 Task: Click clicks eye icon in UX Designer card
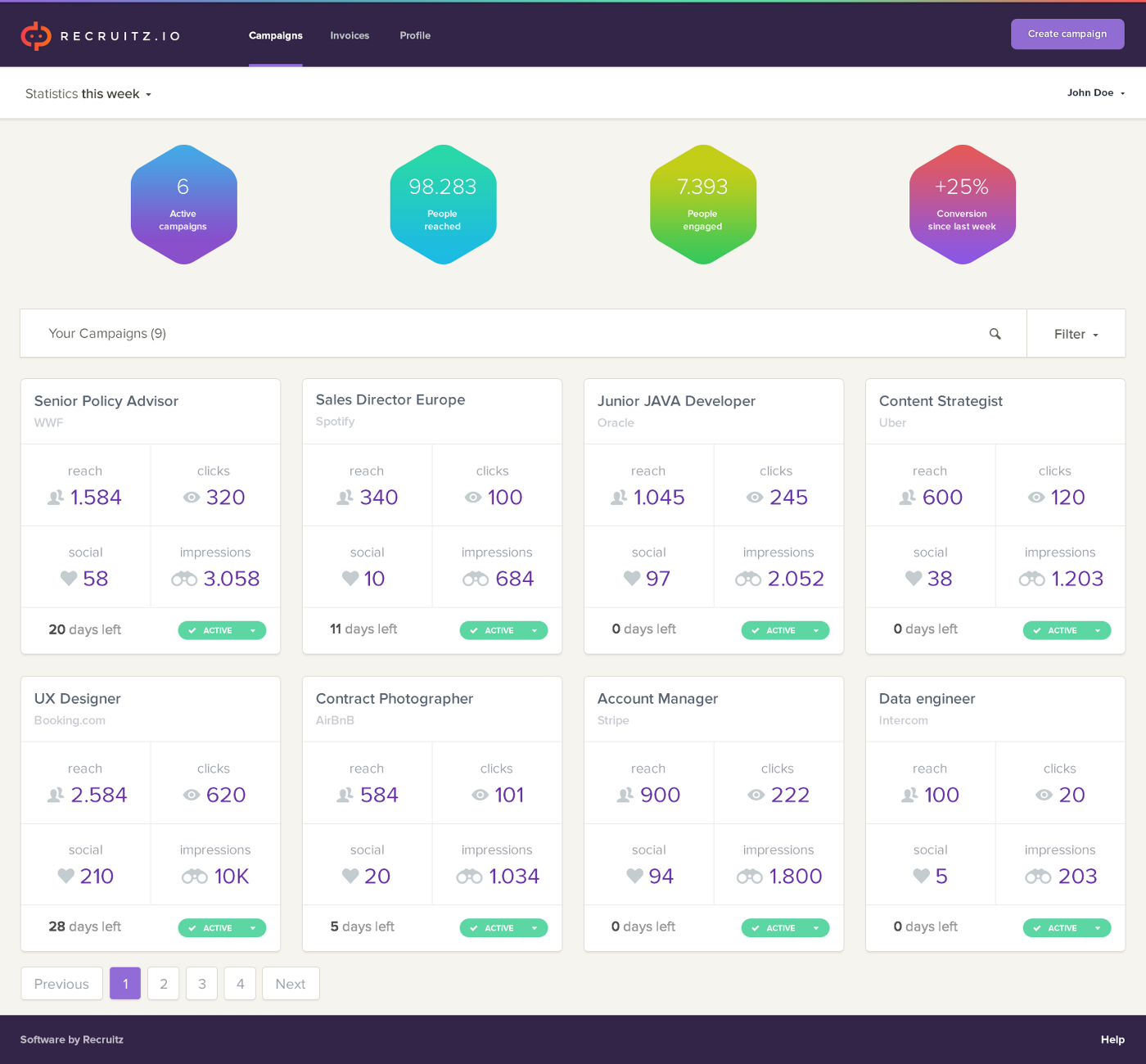tap(192, 795)
